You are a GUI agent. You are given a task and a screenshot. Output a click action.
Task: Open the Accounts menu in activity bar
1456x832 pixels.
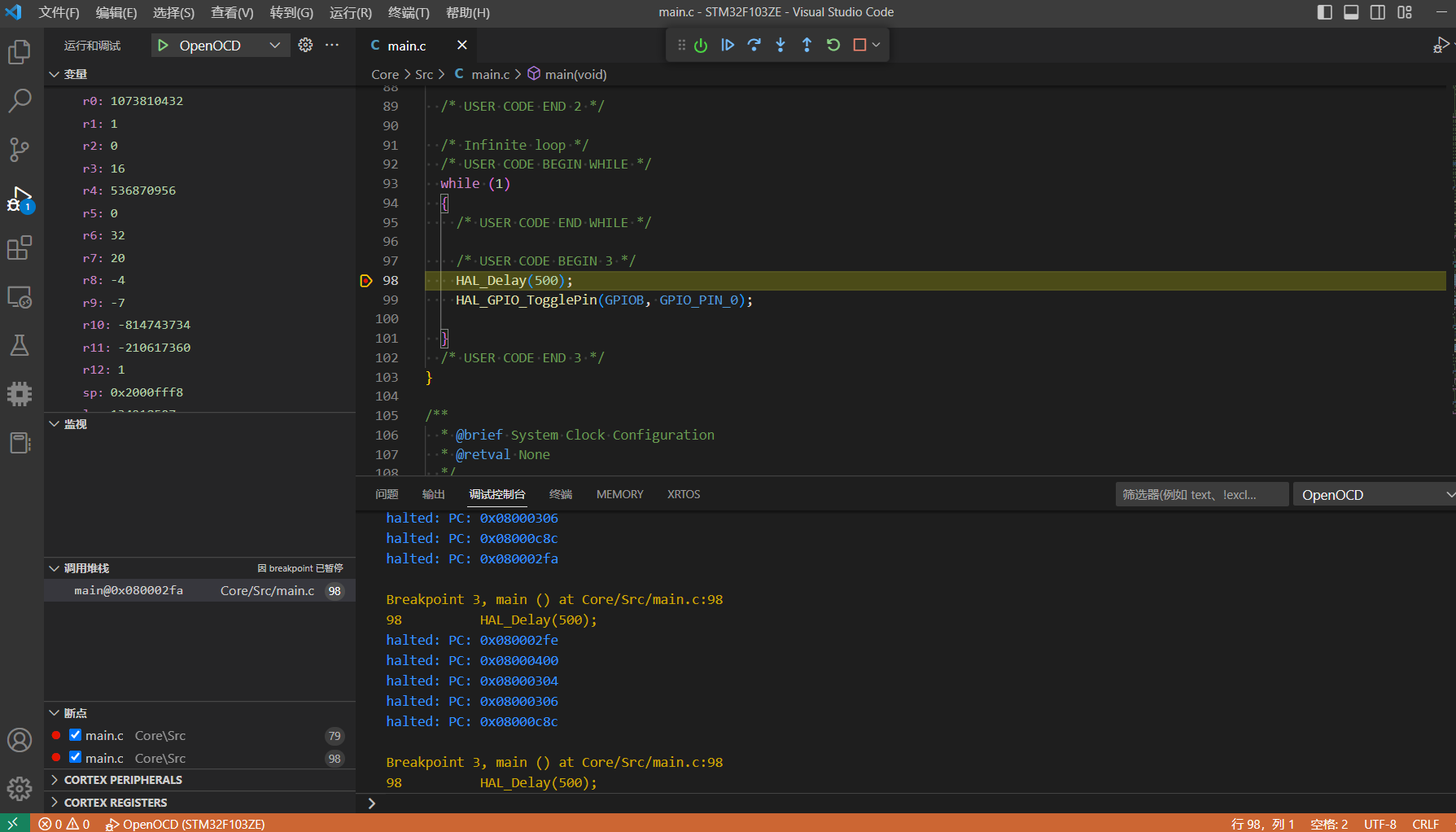point(20,740)
